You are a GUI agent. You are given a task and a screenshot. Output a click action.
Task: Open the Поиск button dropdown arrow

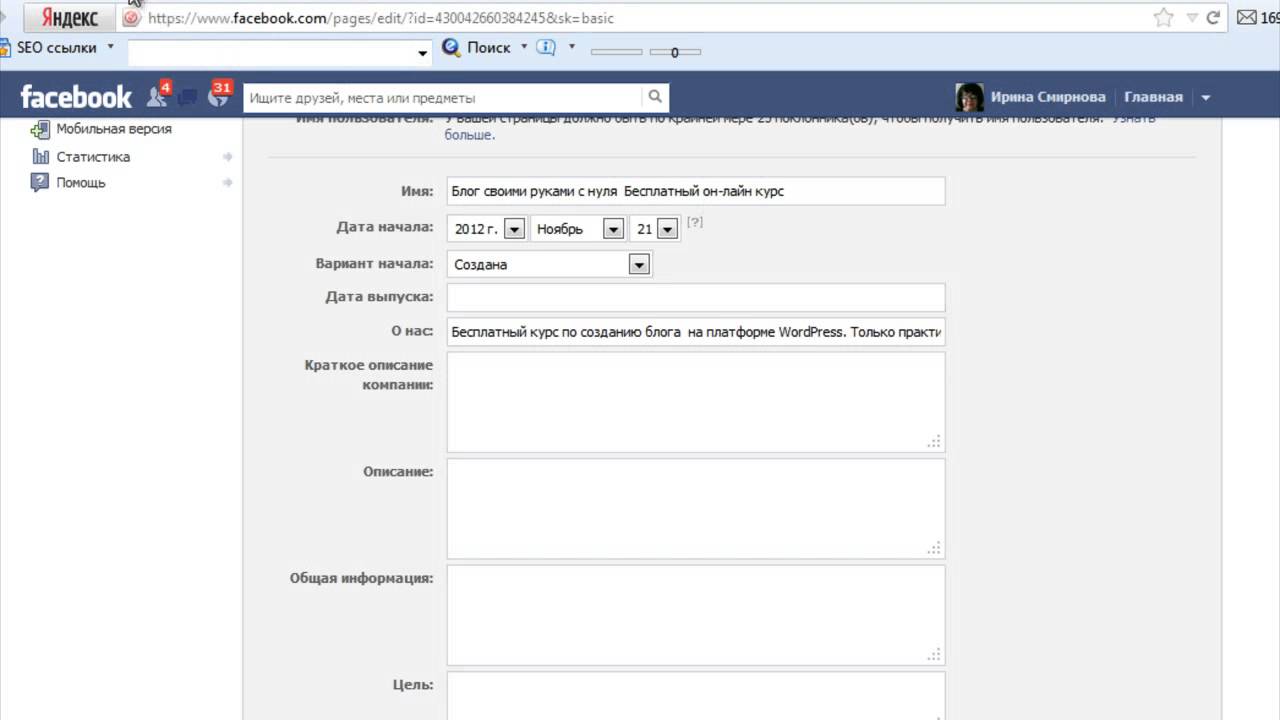pyautogui.click(x=524, y=46)
